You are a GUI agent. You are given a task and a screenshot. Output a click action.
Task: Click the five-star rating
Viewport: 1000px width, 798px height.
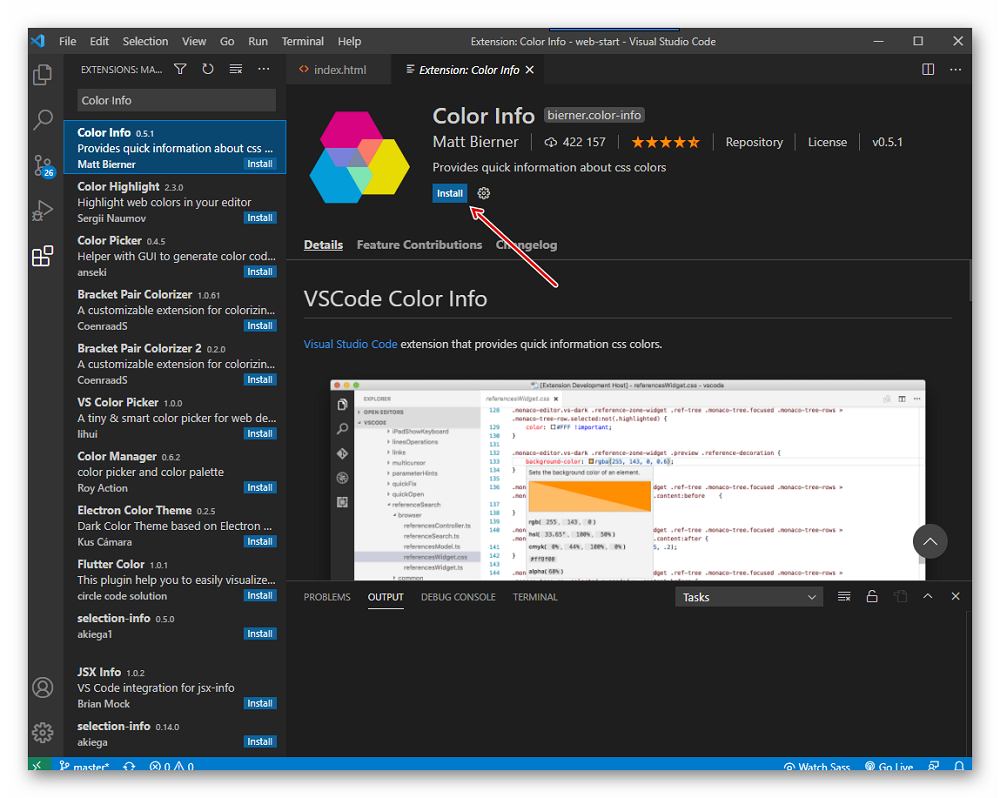tap(665, 142)
